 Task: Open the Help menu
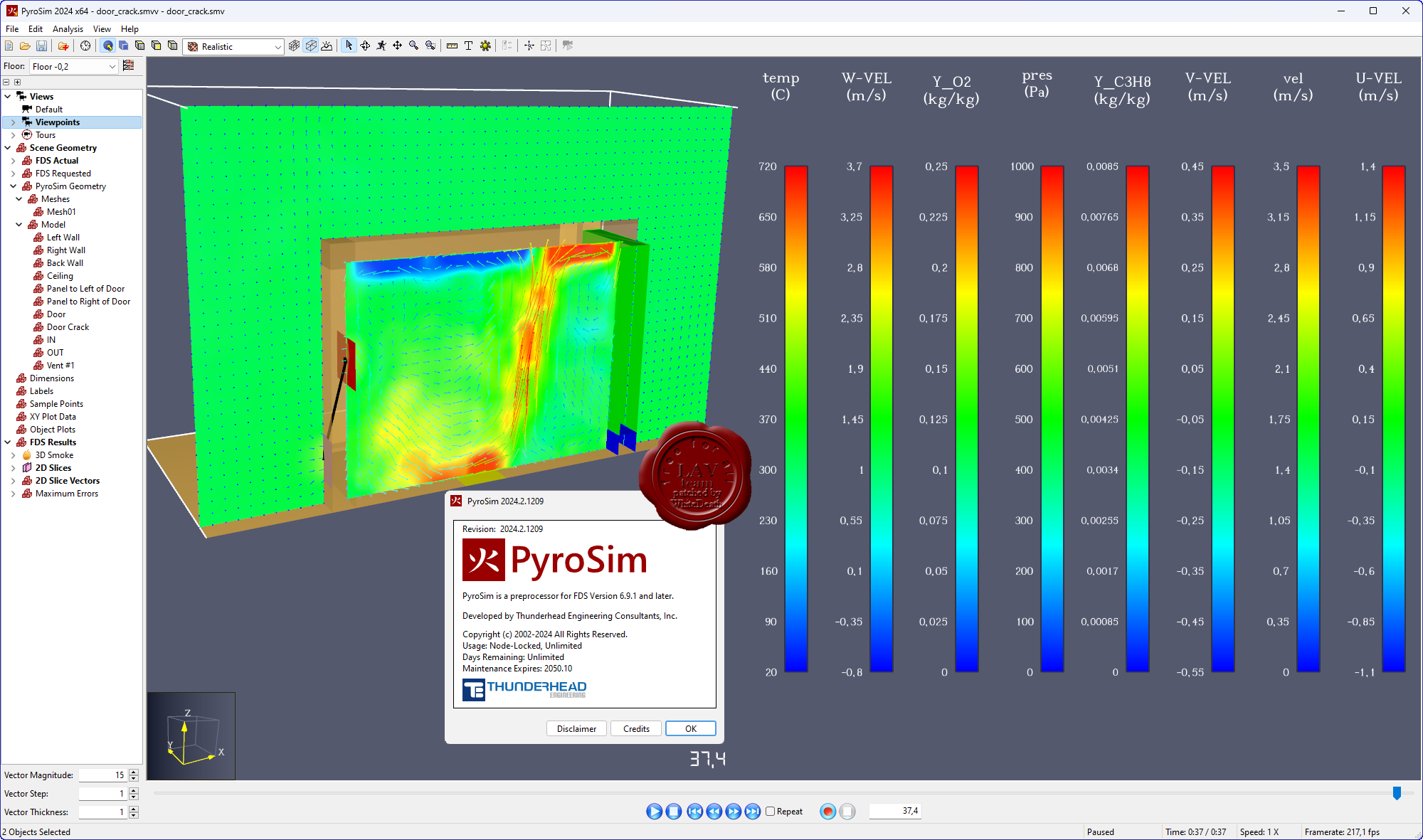129,29
